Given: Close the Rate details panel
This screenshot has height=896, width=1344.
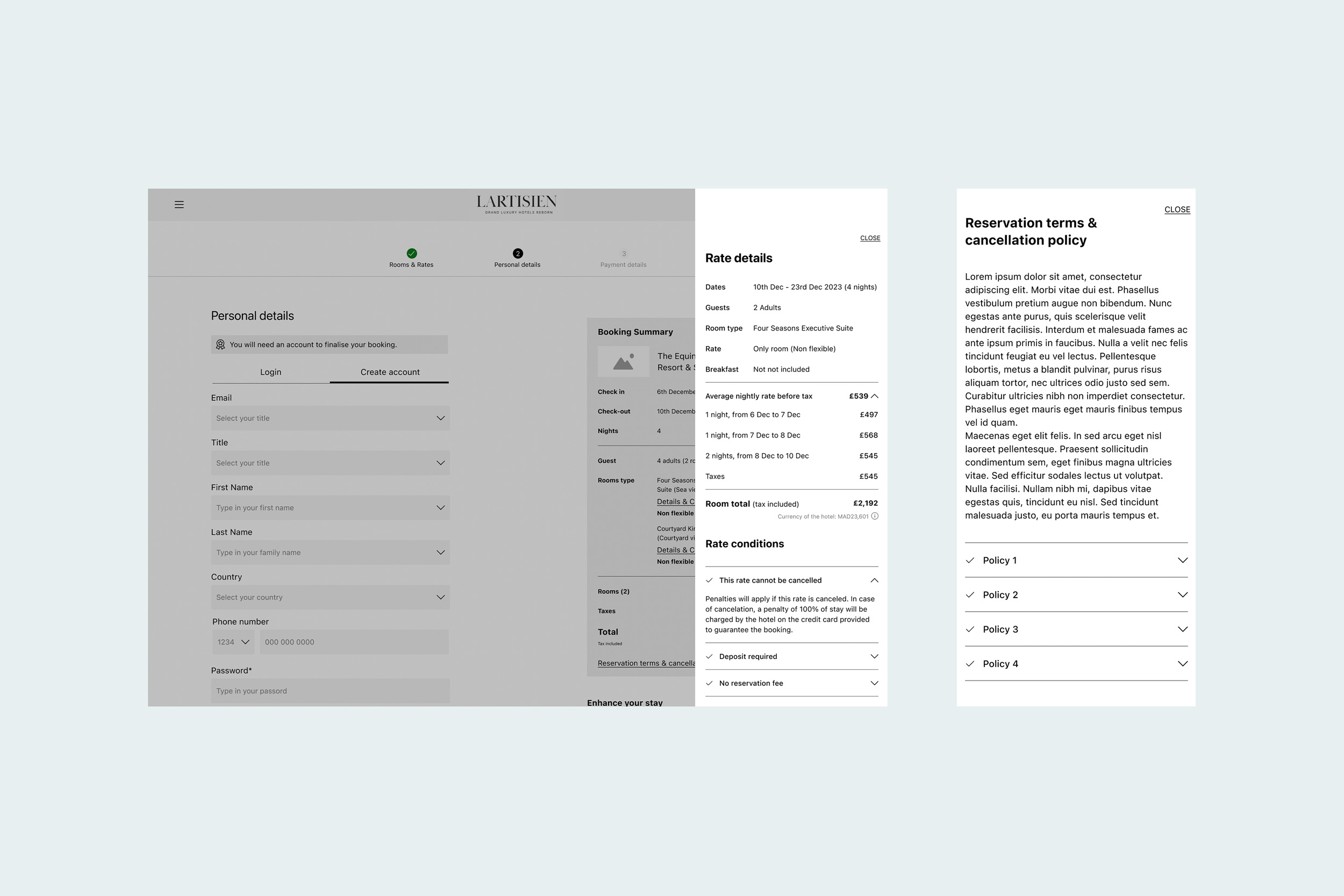Looking at the screenshot, I should point(870,238).
